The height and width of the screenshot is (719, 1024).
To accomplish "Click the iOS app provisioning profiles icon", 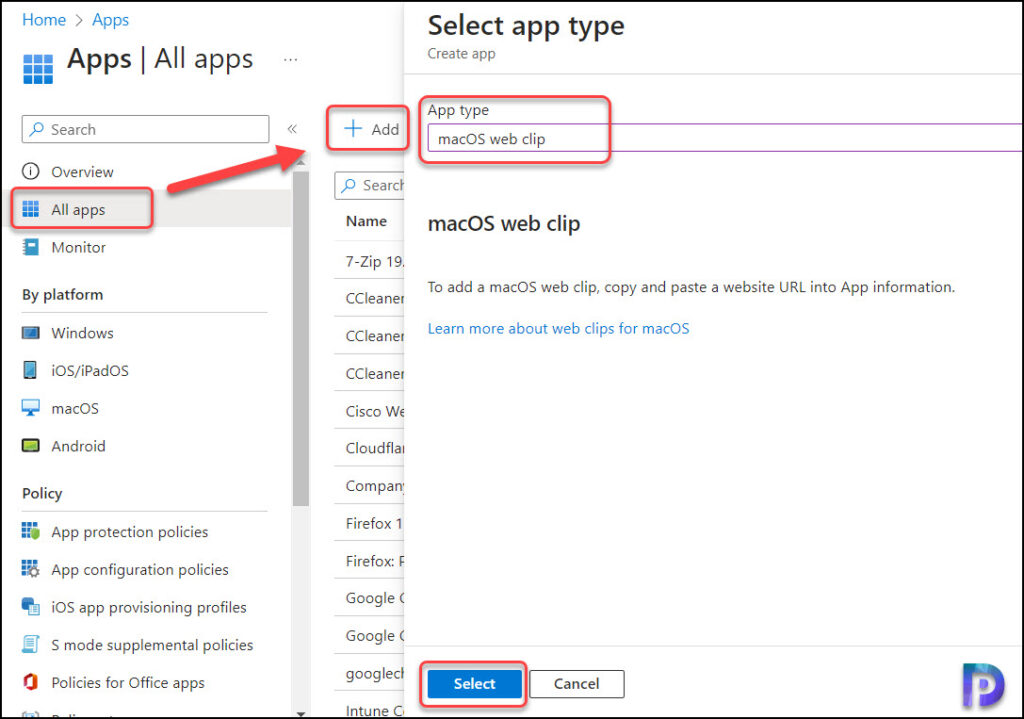I will 31,607.
